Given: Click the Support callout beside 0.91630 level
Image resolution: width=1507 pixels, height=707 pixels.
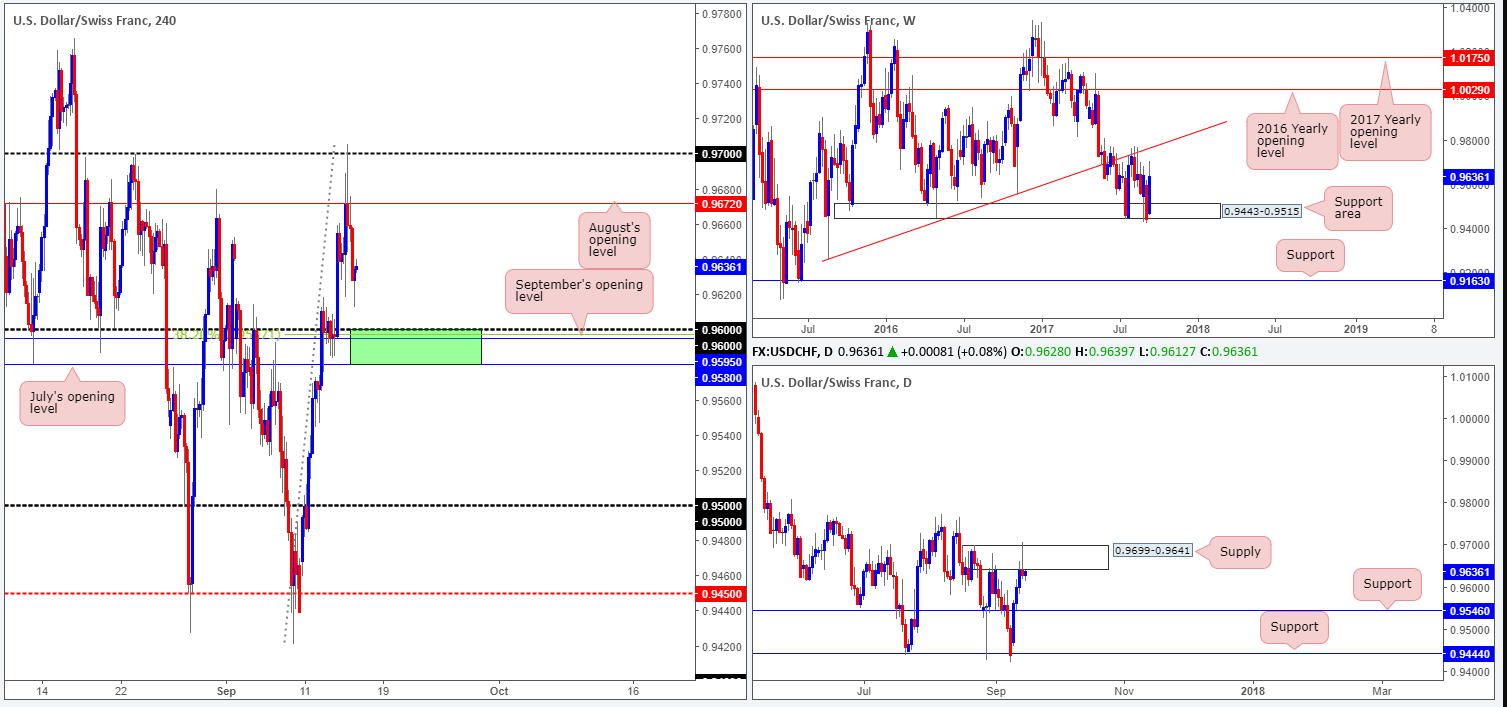Looking at the screenshot, I should tap(1310, 255).
